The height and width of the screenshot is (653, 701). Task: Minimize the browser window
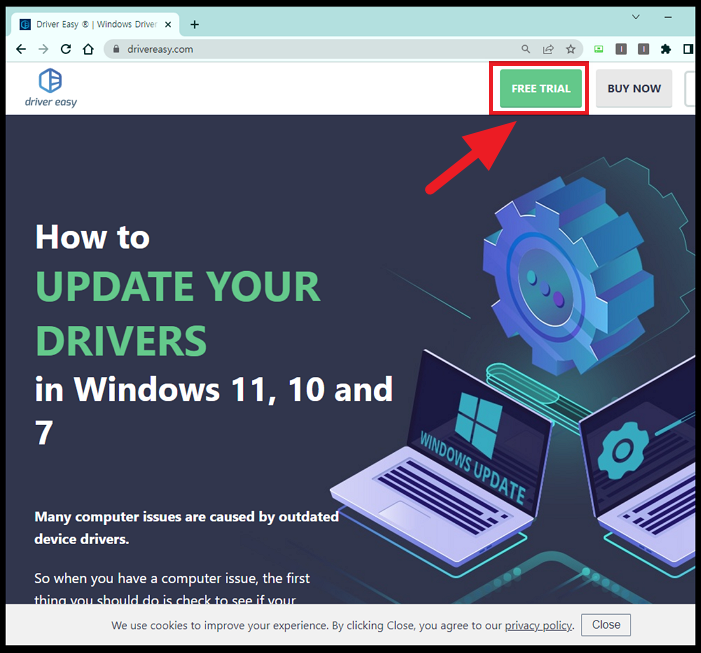[x=668, y=17]
